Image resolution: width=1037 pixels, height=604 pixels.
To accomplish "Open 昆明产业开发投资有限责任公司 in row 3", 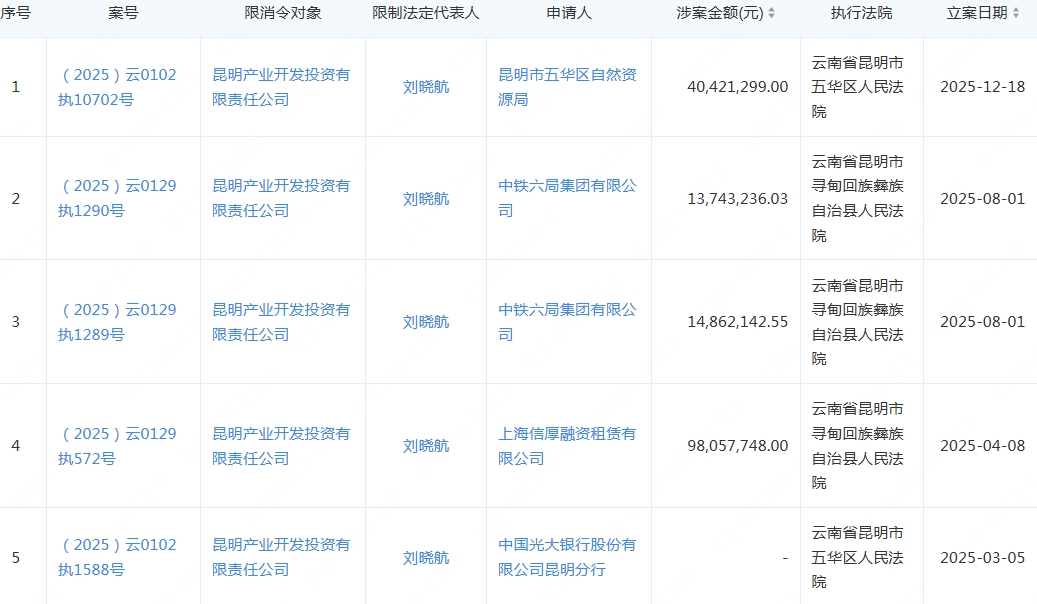I will (281, 322).
